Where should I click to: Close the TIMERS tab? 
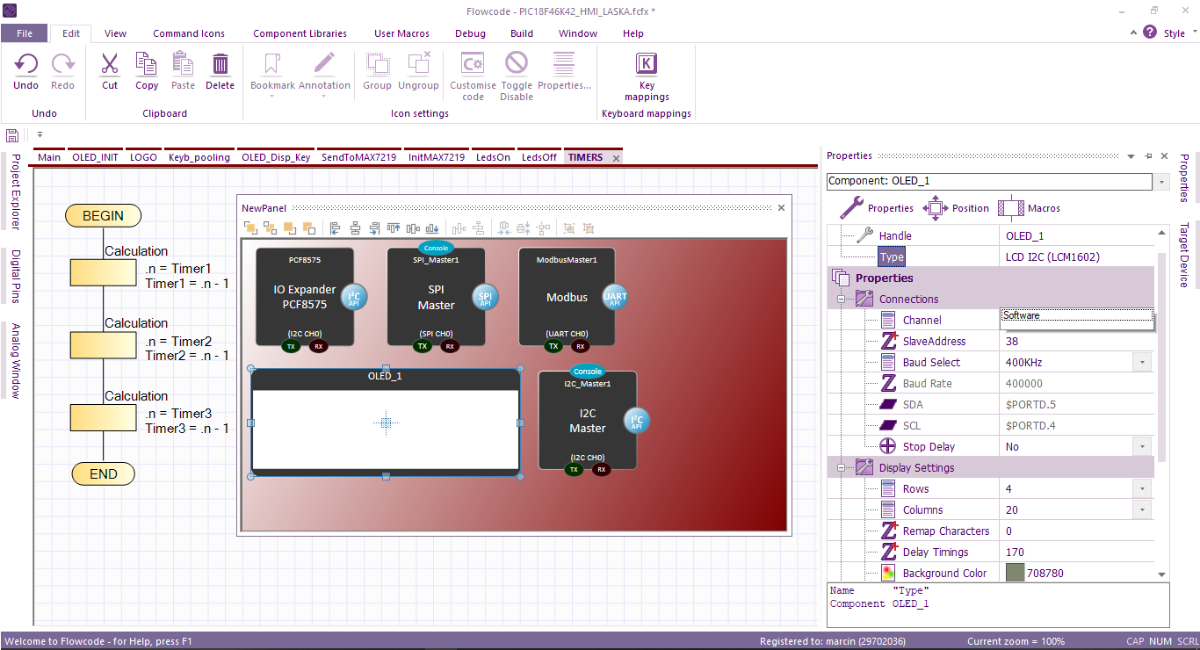point(615,157)
